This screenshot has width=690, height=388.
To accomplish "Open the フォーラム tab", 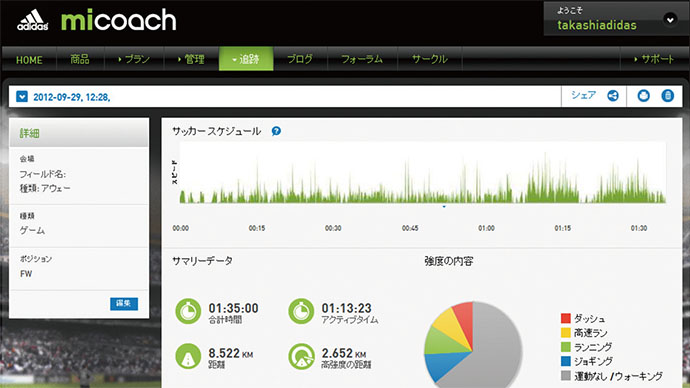I will click(362, 59).
